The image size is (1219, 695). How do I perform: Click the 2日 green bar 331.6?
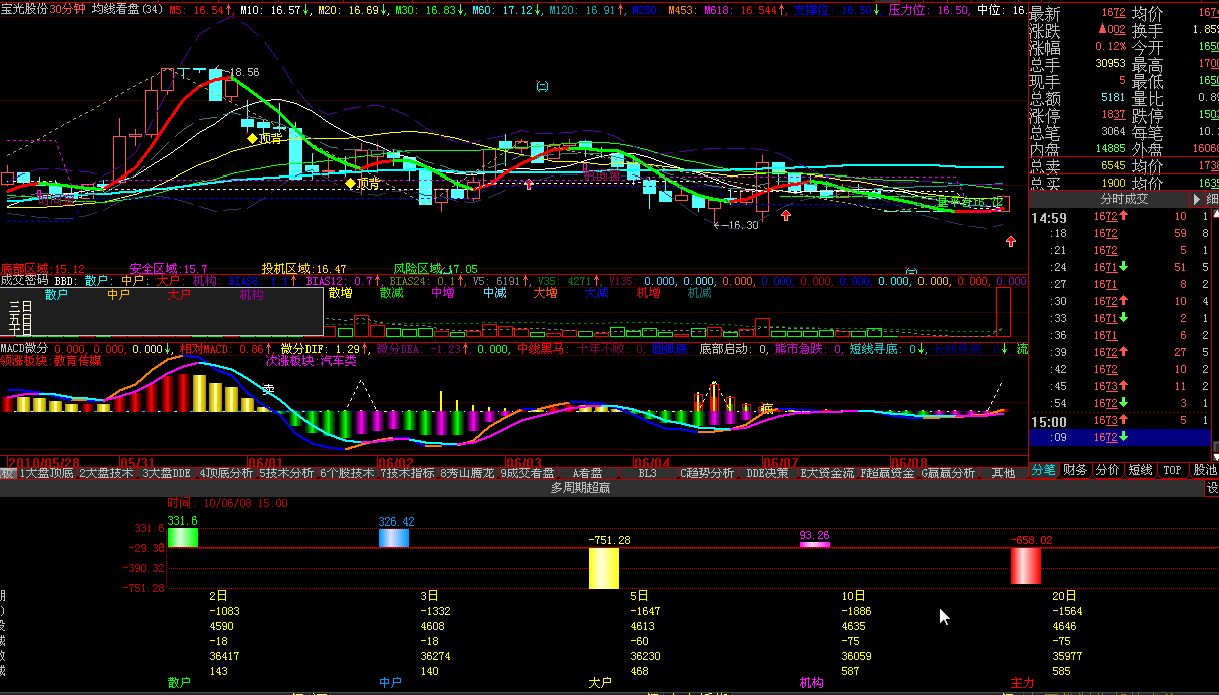click(x=183, y=537)
